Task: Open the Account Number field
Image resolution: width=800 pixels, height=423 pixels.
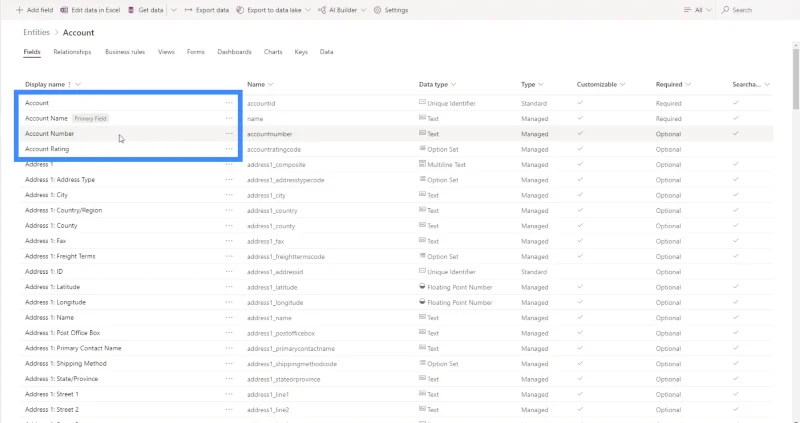Action: [x=49, y=134]
